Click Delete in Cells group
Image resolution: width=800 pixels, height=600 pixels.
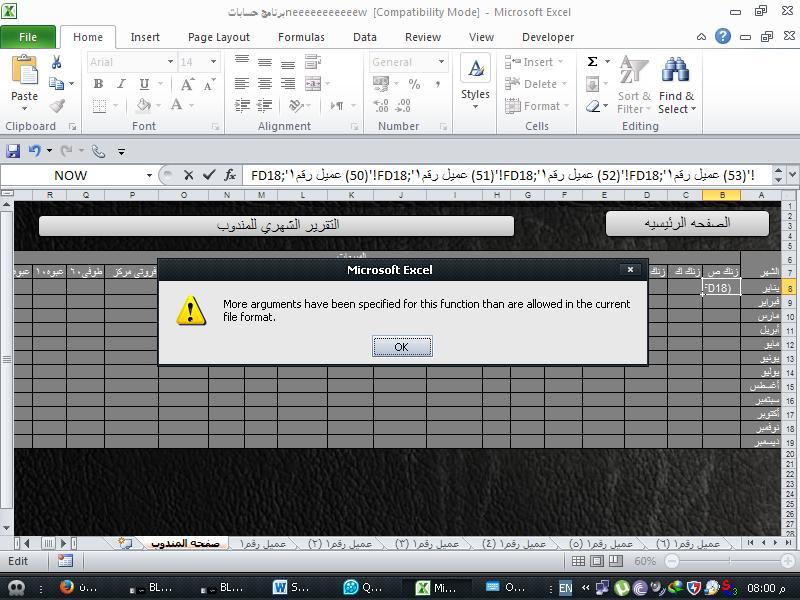click(x=536, y=84)
